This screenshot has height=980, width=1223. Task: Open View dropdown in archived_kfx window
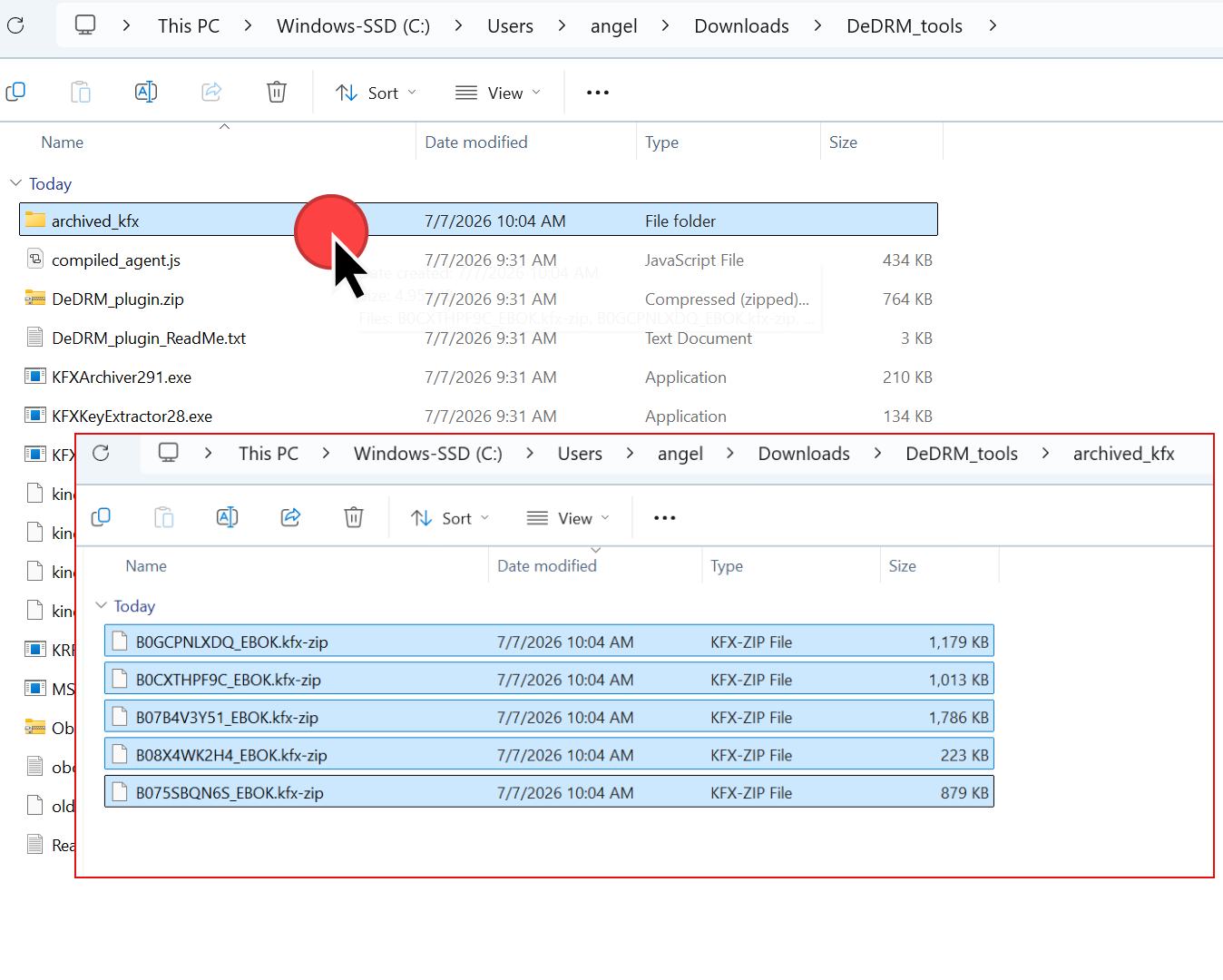click(x=568, y=518)
